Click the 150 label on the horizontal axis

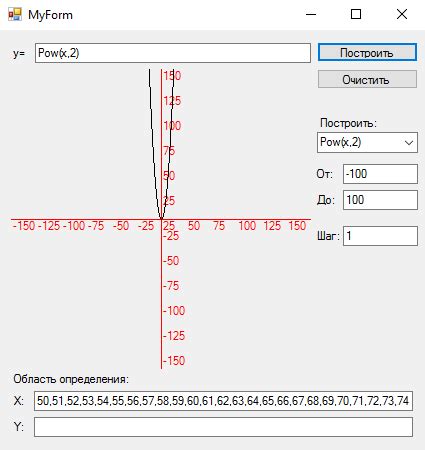click(297, 226)
